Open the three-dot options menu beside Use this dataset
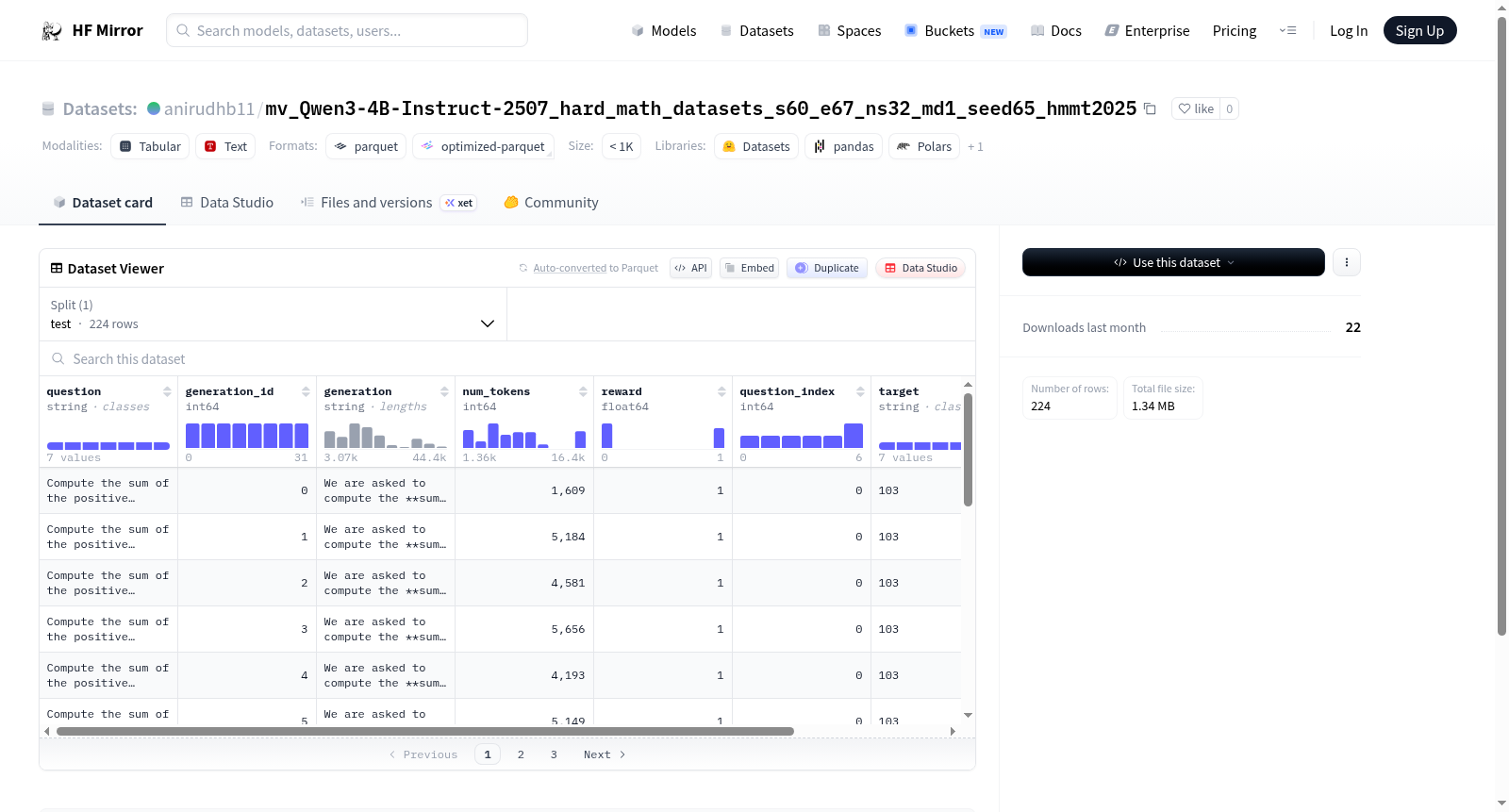Image resolution: width=1509 pixels, height=812 pixels. coord(1347,262)
